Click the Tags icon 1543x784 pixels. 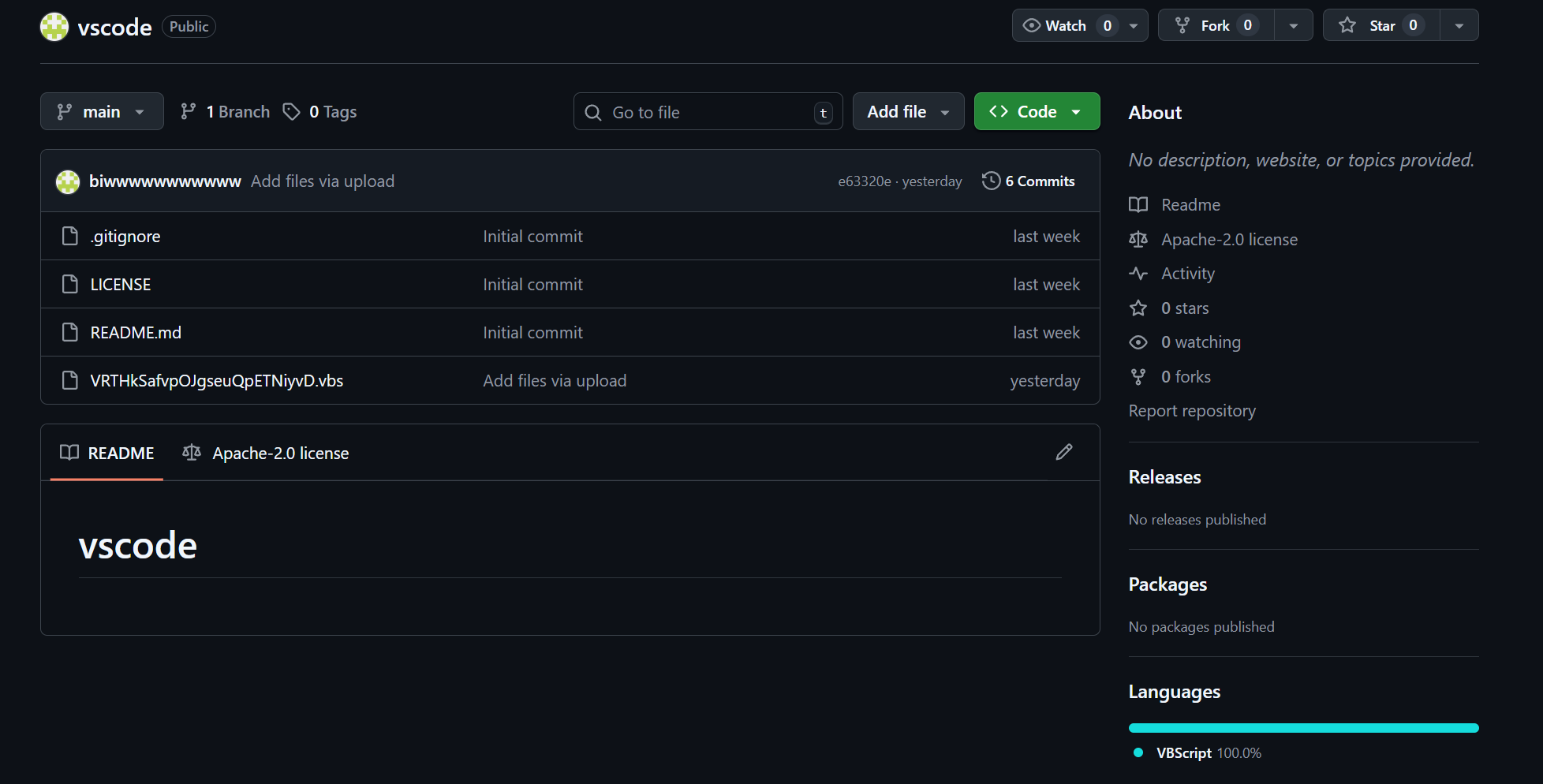tap(293, 111)
